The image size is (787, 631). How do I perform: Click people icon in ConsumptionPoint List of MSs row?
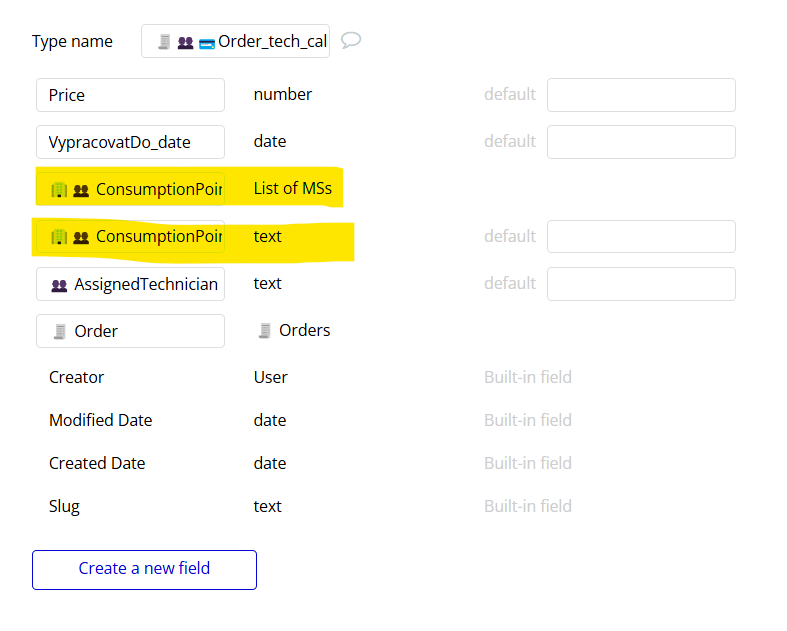click(x=81, y=191)
